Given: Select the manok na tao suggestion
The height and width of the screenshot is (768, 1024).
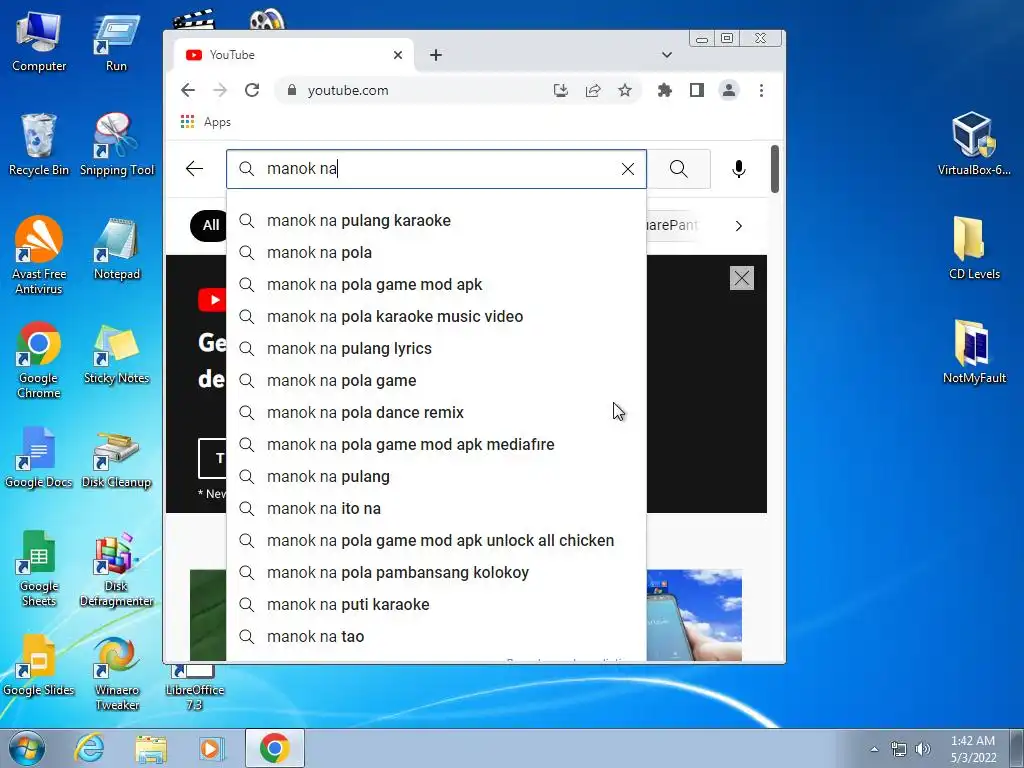Looking at the screenshot, I should coord(436,637).
